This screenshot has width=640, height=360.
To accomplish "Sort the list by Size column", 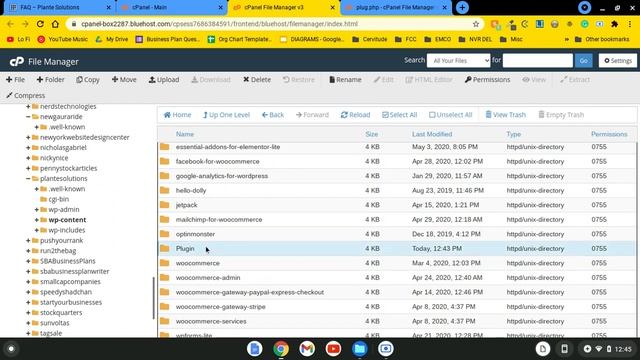I will [371, 134].
